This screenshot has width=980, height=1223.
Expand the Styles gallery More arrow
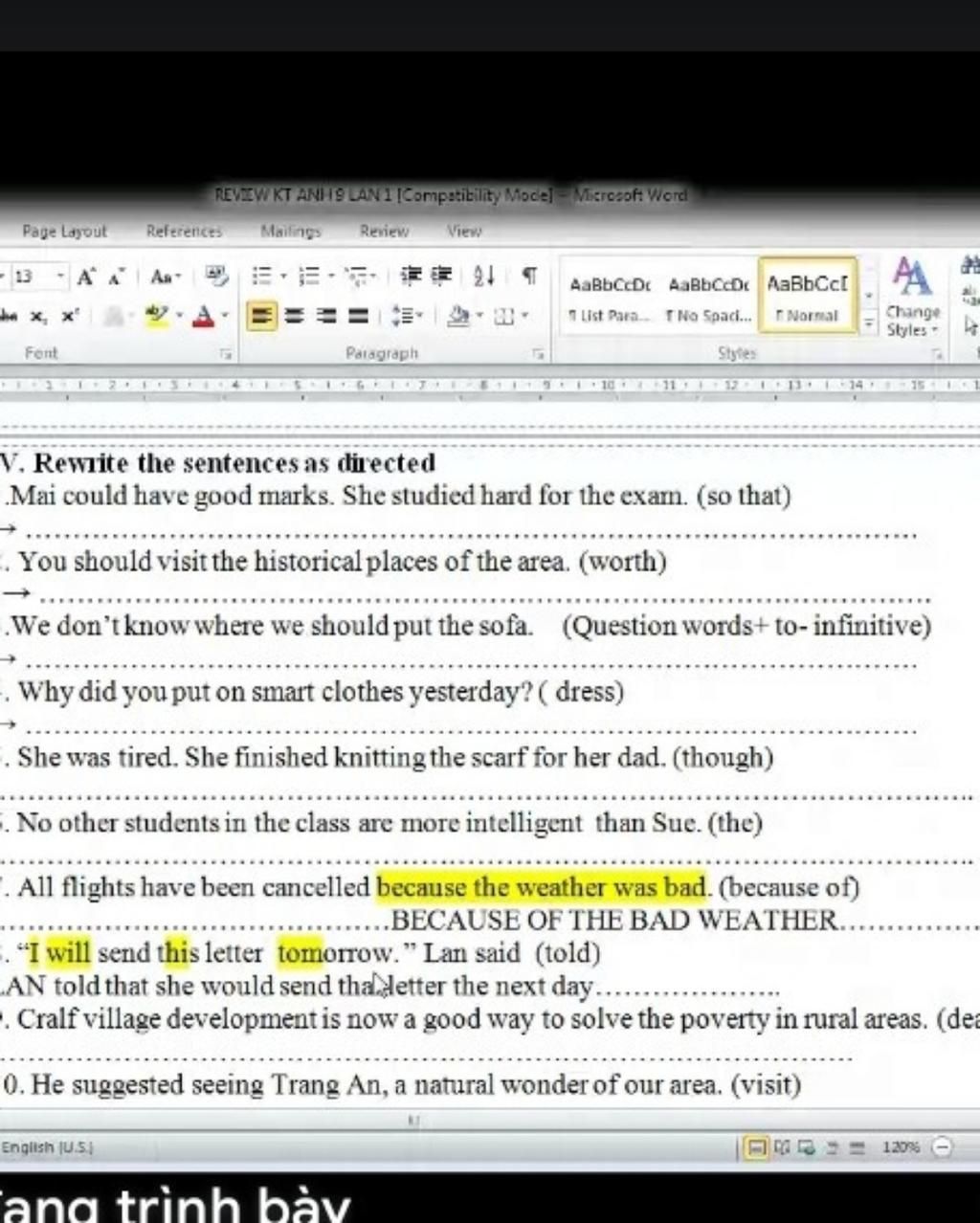pyautogui.click(x=869, y=322)
